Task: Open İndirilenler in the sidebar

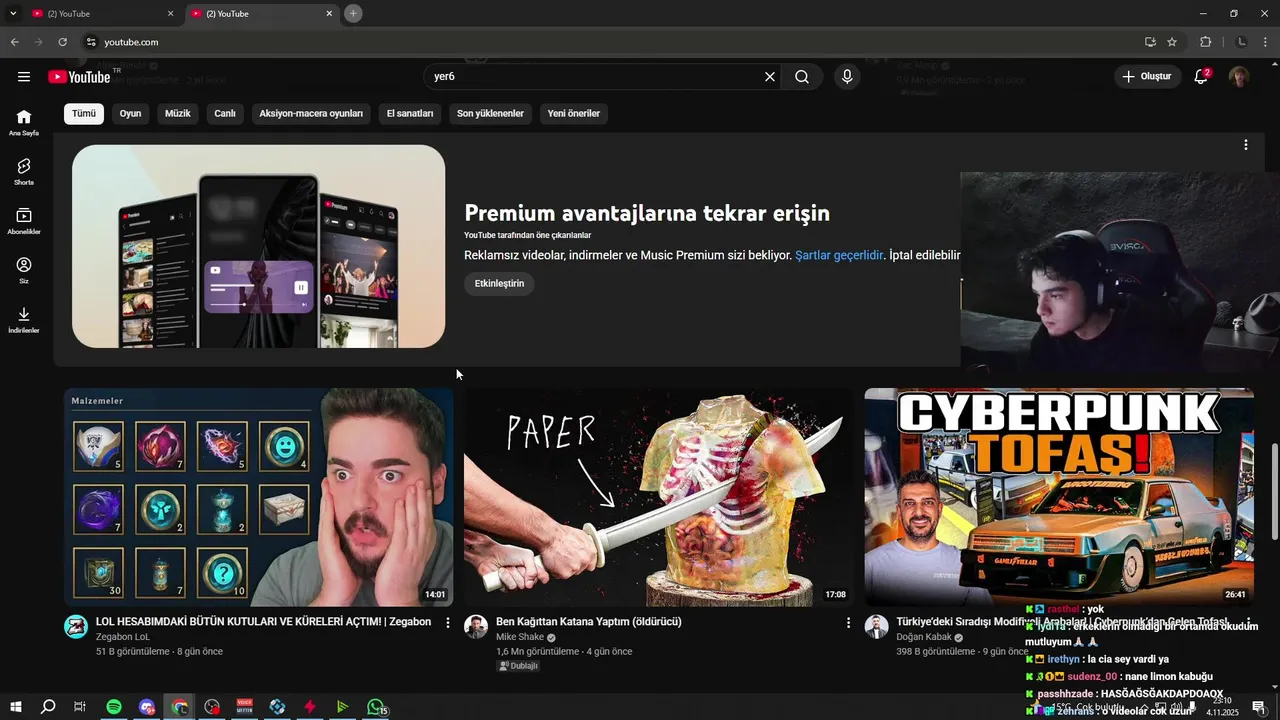Action: point(24,319)
